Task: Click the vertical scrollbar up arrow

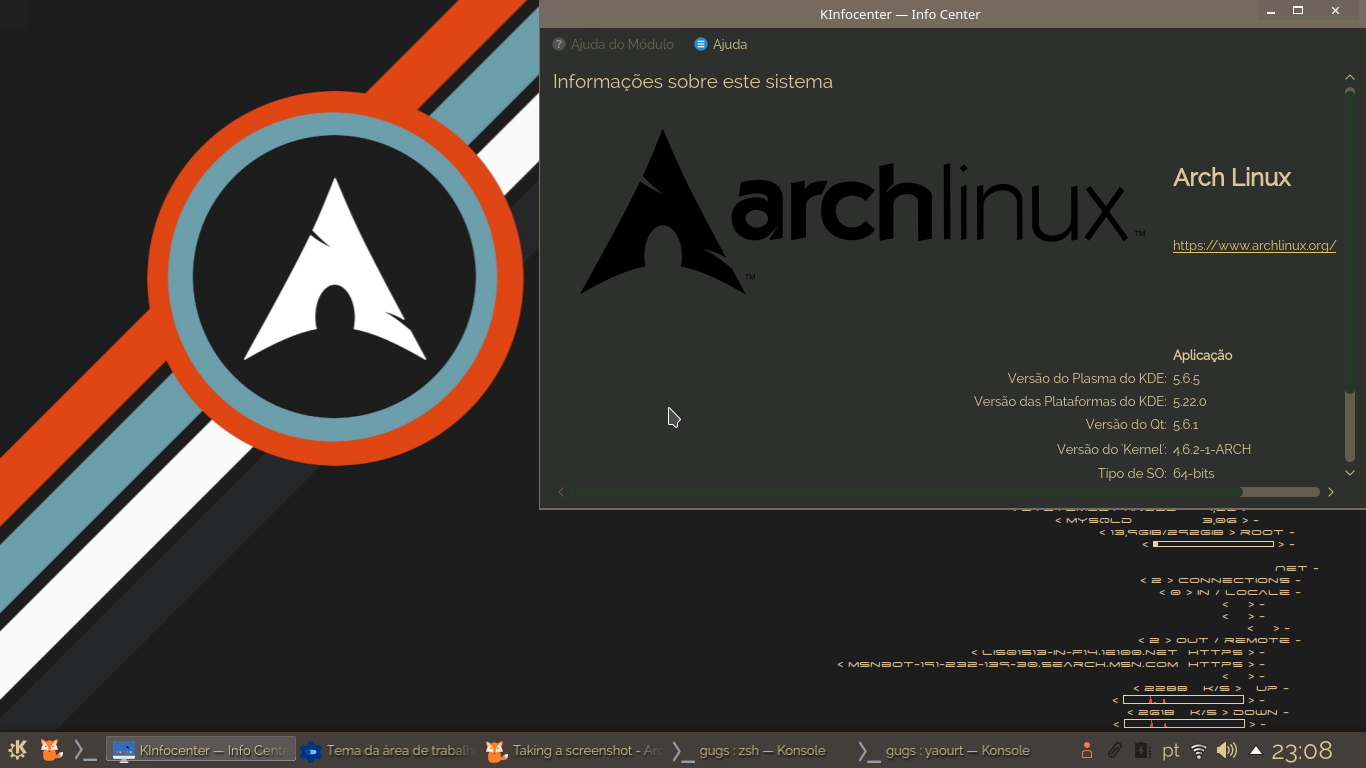Action: 1350,78
